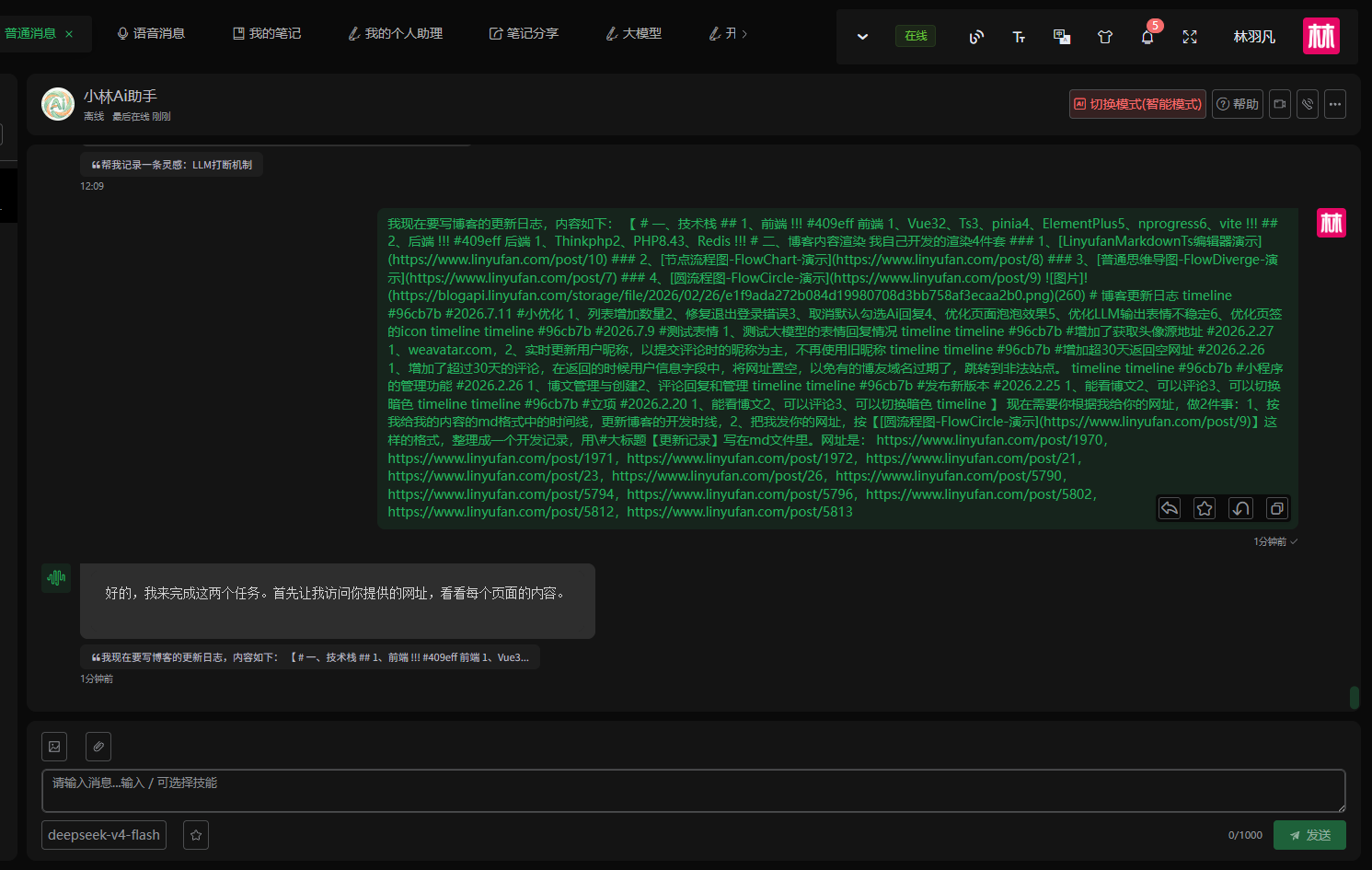Open the notification bell with badge 5
Viewport: 1372px width, 870px height.
pyautogui.click(x=1147, y=37)
